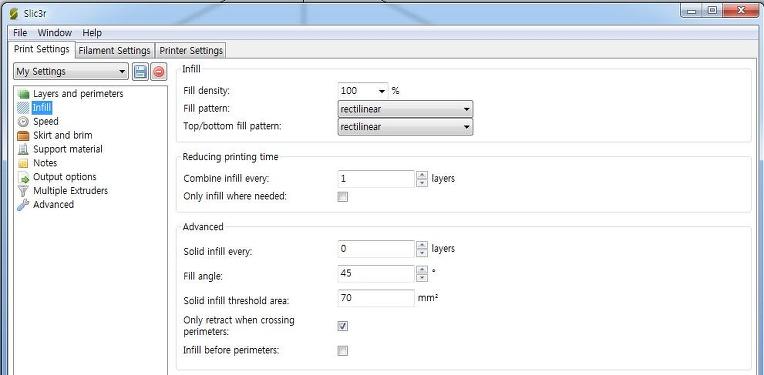This screenshot has height=375, width=764.
Task: Click the Infill hatched icon in sidebar
Action: pos(23,108)
